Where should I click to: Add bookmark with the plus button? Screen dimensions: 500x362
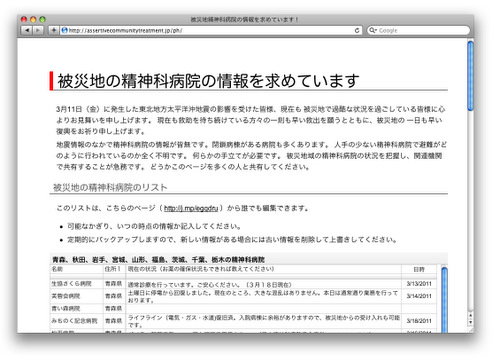coord(53,30)
